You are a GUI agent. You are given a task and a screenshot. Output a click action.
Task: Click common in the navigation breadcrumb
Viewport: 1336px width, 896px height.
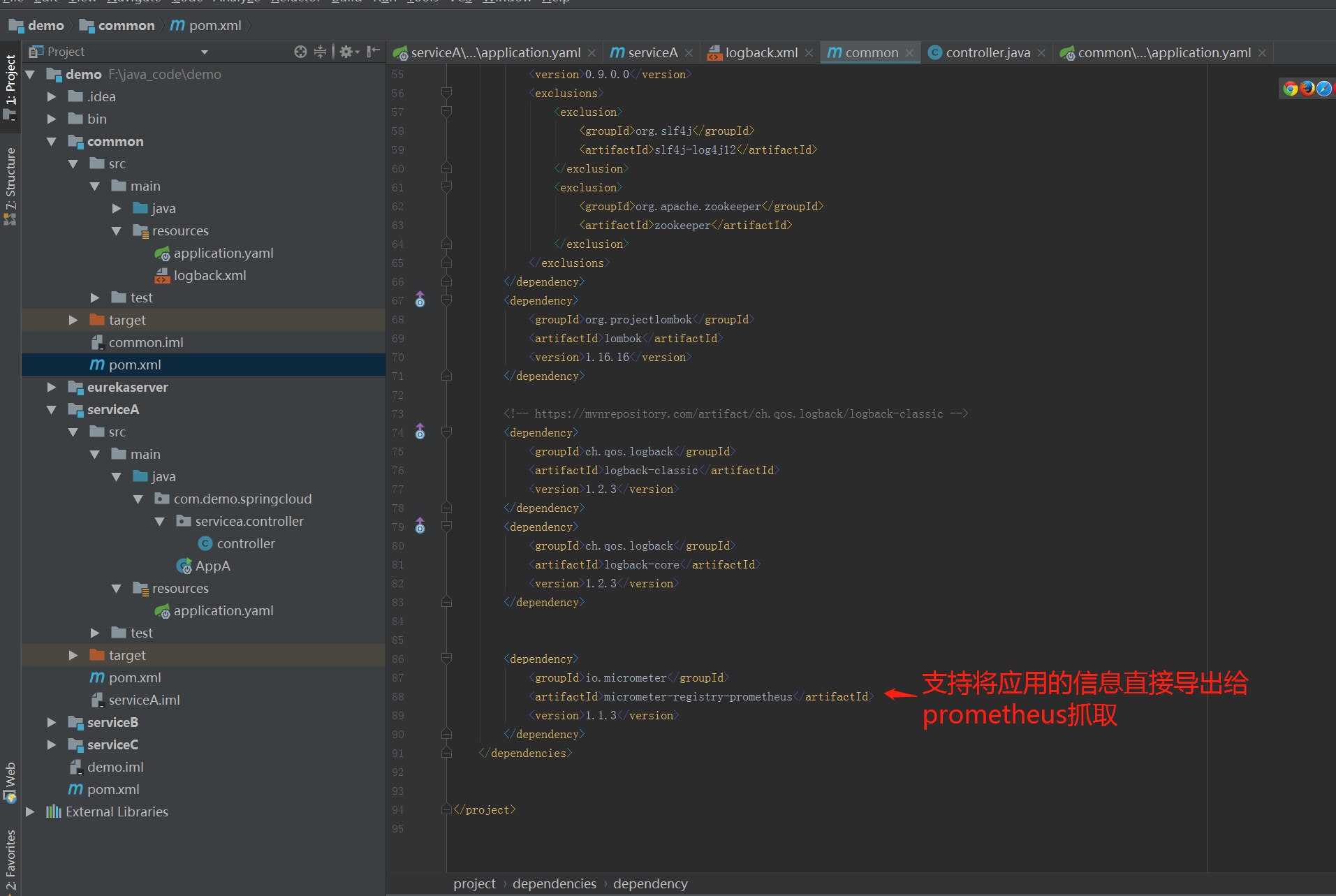coord(117,25)
